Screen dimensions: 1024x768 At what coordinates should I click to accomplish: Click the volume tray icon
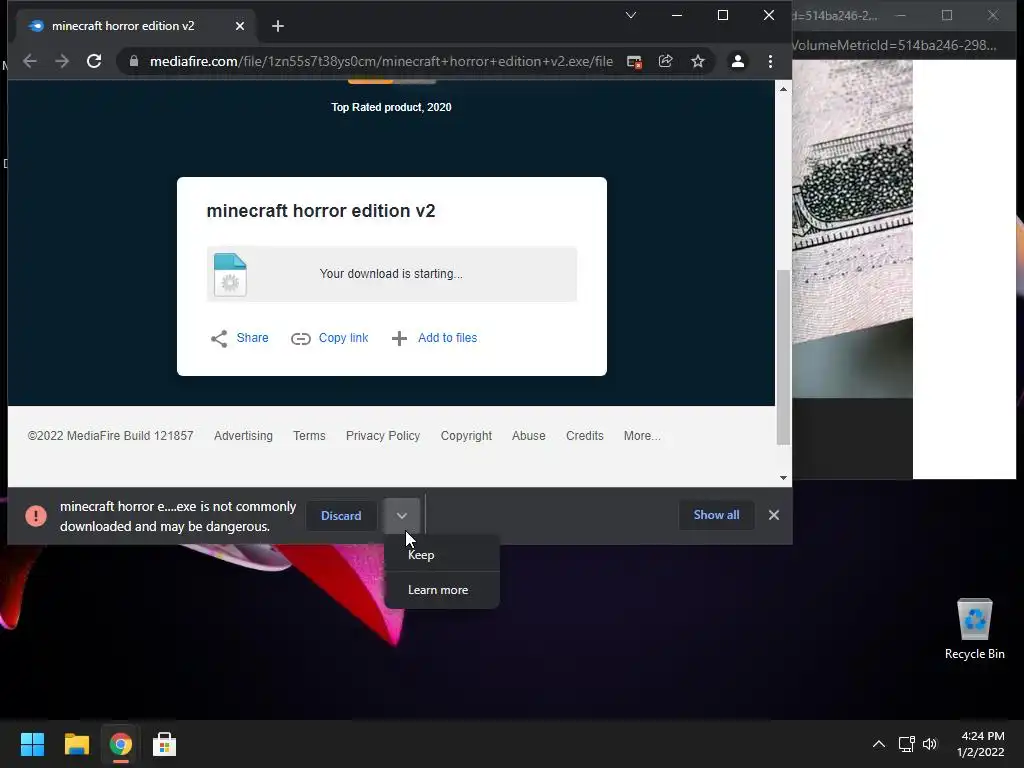(x=930, y=744)
